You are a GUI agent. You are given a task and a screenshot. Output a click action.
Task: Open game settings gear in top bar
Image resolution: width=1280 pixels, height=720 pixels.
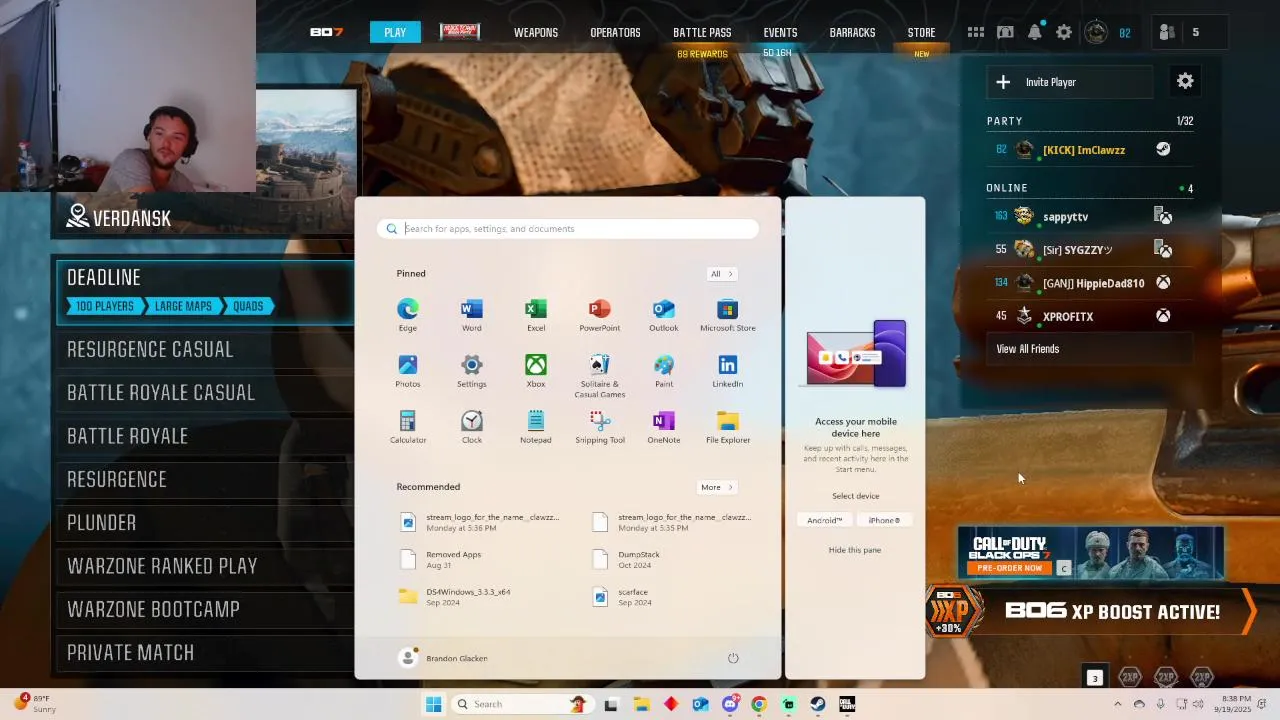[x=1064, y=32]
